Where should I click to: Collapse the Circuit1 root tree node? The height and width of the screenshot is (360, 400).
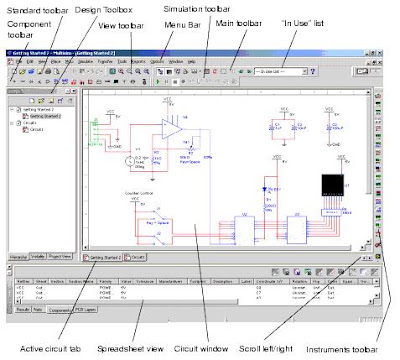[12, 123]
